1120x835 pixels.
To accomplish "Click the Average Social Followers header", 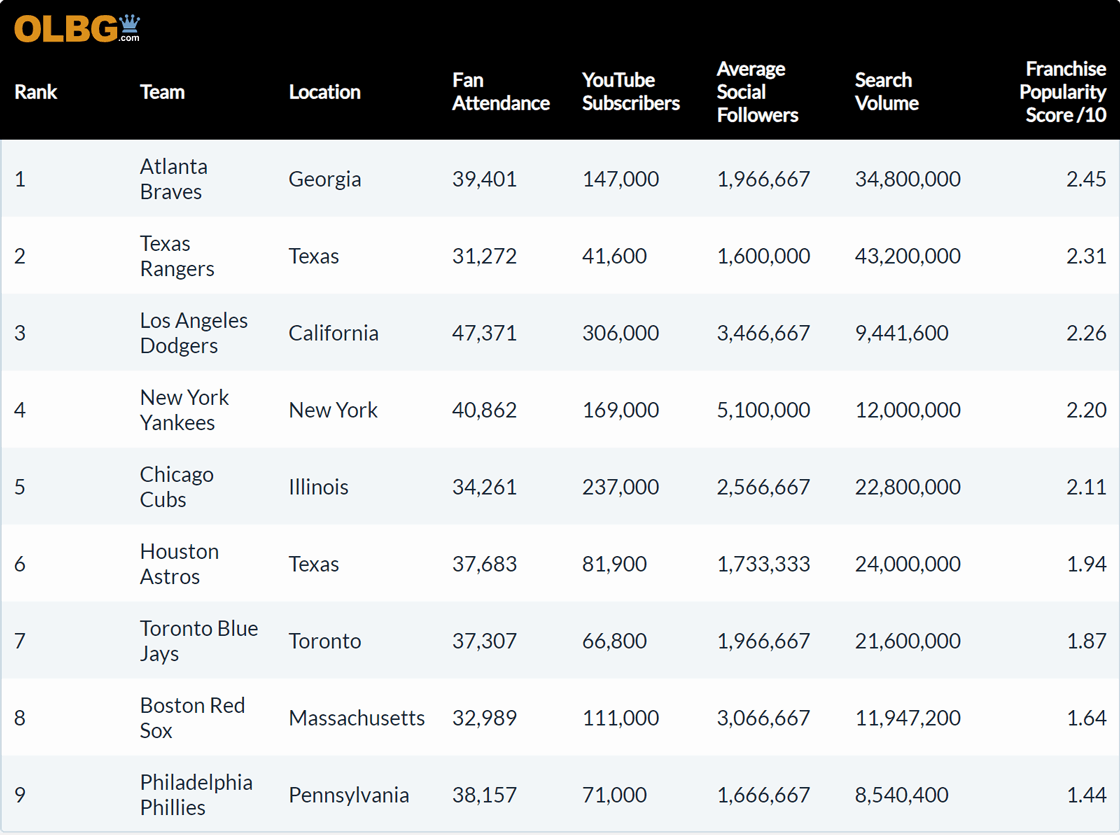I will [x=758, y=92].
